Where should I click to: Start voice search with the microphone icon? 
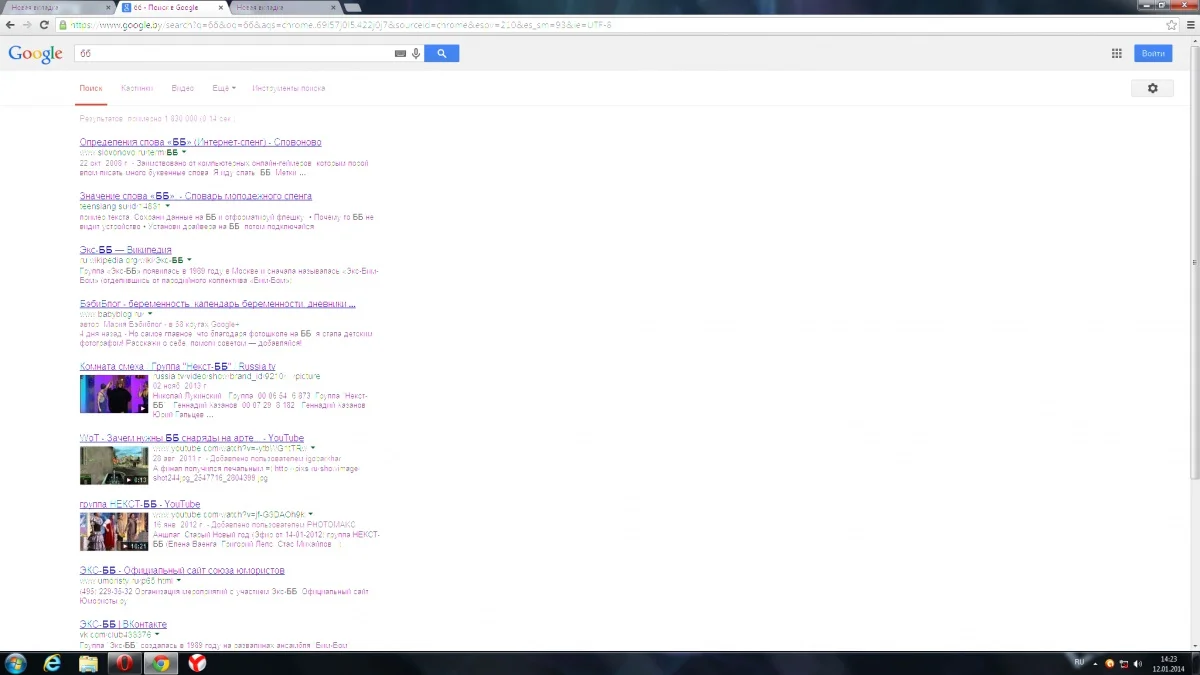point(415,53)
